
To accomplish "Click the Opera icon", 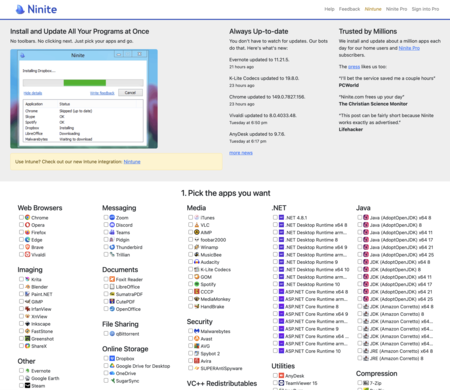I will [28, 225].
